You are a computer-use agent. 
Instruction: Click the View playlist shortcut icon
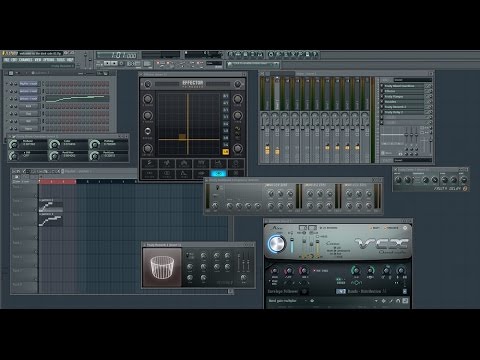point(231,54)
